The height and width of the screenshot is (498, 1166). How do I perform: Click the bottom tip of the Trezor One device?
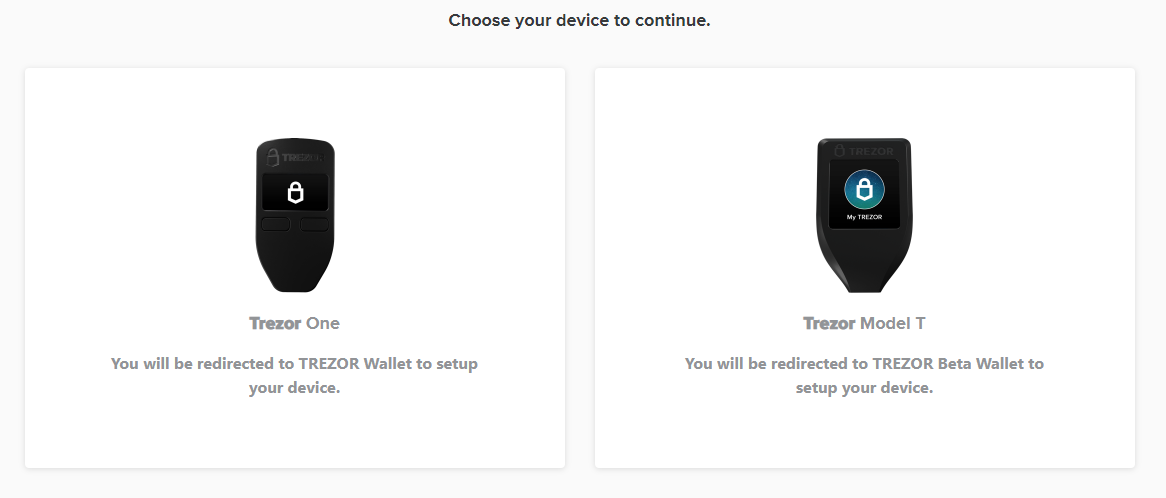[294, 282]
